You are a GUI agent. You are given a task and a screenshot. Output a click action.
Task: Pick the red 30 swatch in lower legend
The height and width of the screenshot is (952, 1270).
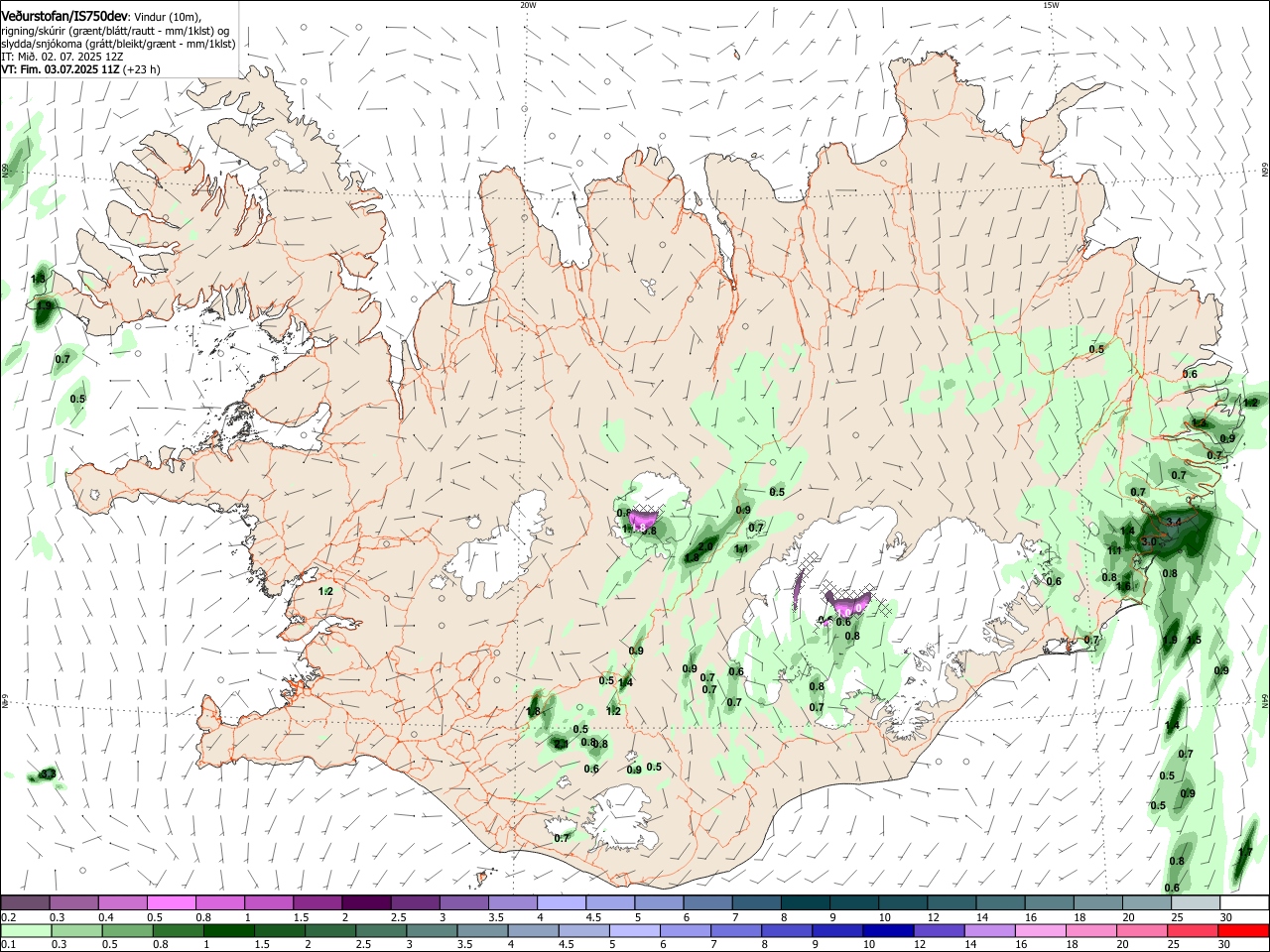pos(1242,930)
